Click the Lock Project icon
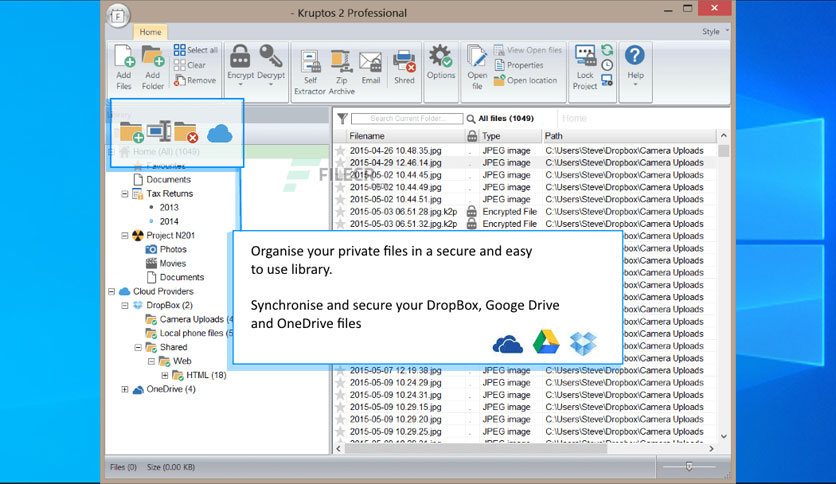 pyautogui.click(x=585, y=57)
